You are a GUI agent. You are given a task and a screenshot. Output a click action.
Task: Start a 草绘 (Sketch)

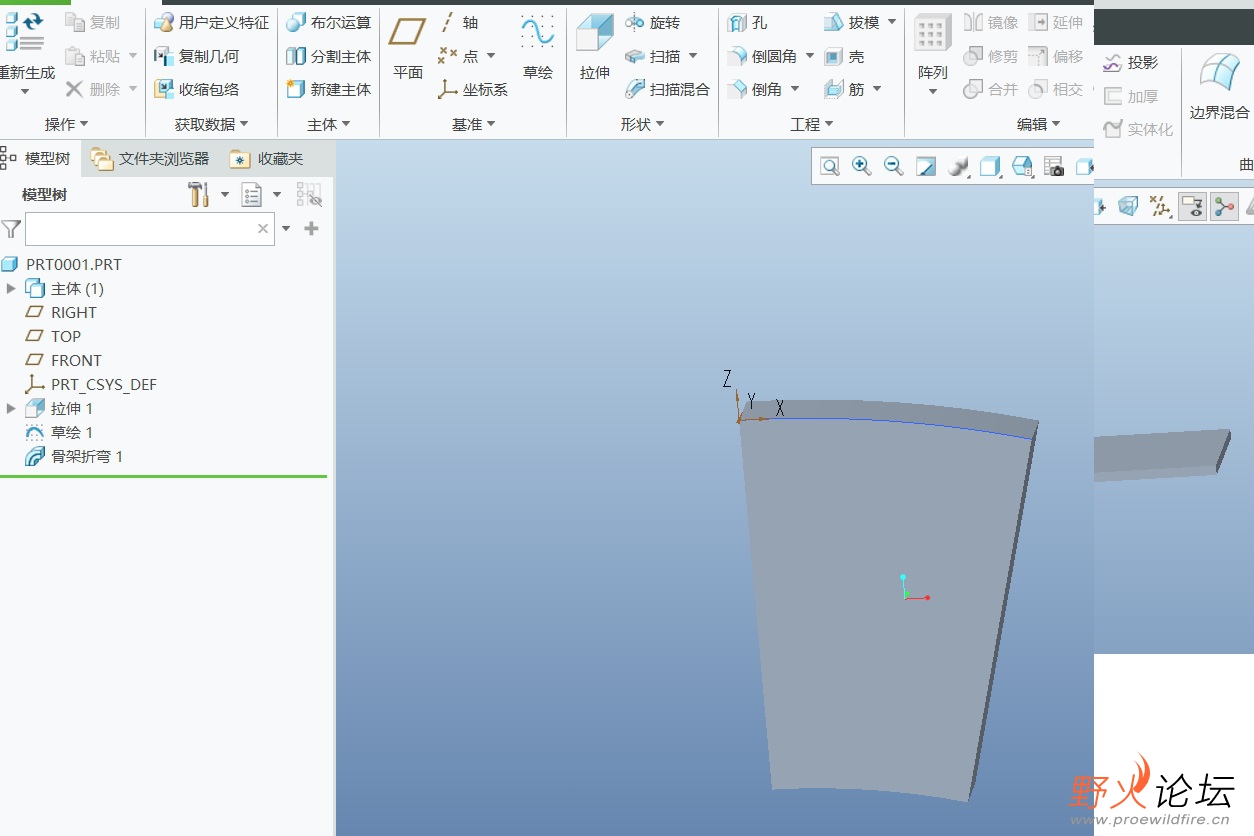pos(537,47)
